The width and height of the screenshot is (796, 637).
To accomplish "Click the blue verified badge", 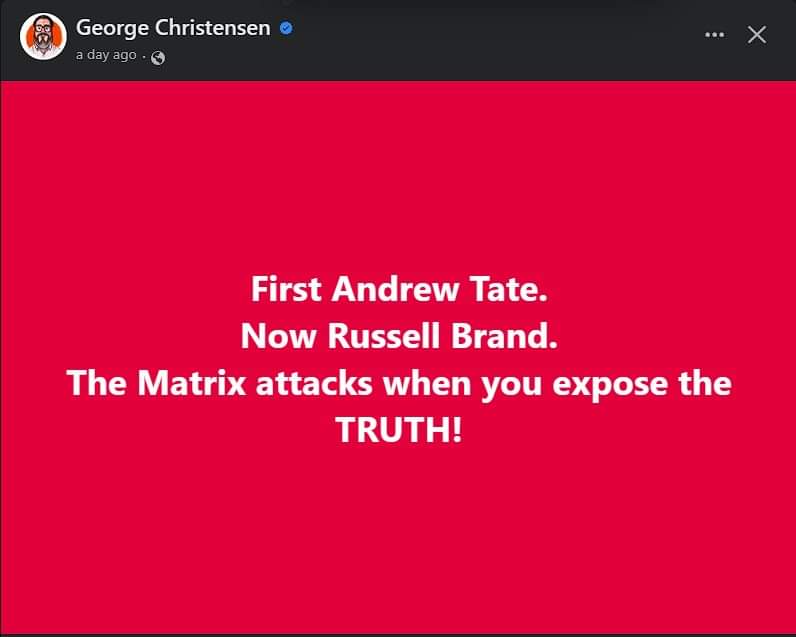I will 286,28.
